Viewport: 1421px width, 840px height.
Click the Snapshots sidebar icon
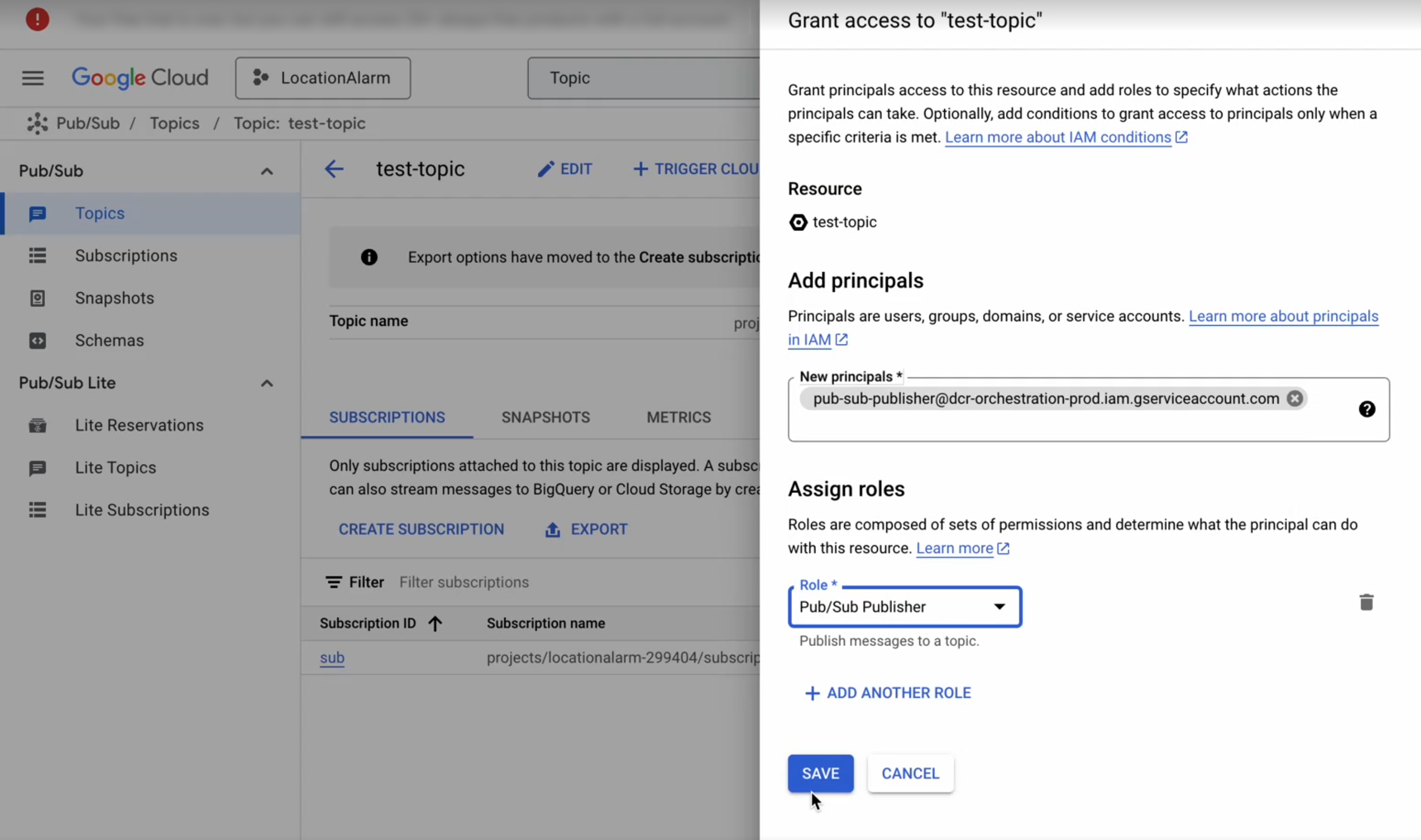[x=38, y=298]
